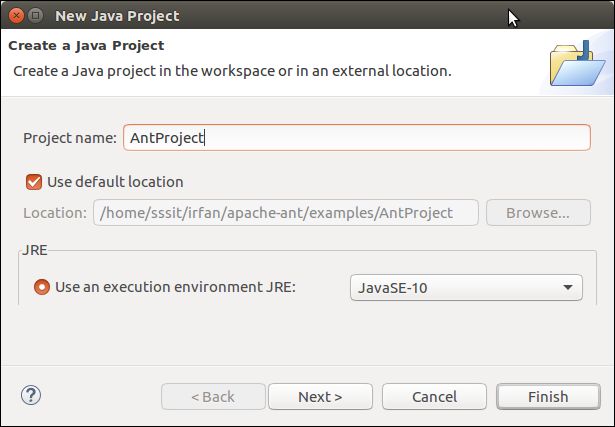Close the New Java Project dialog
615x427 pixels.
[16, 16]
